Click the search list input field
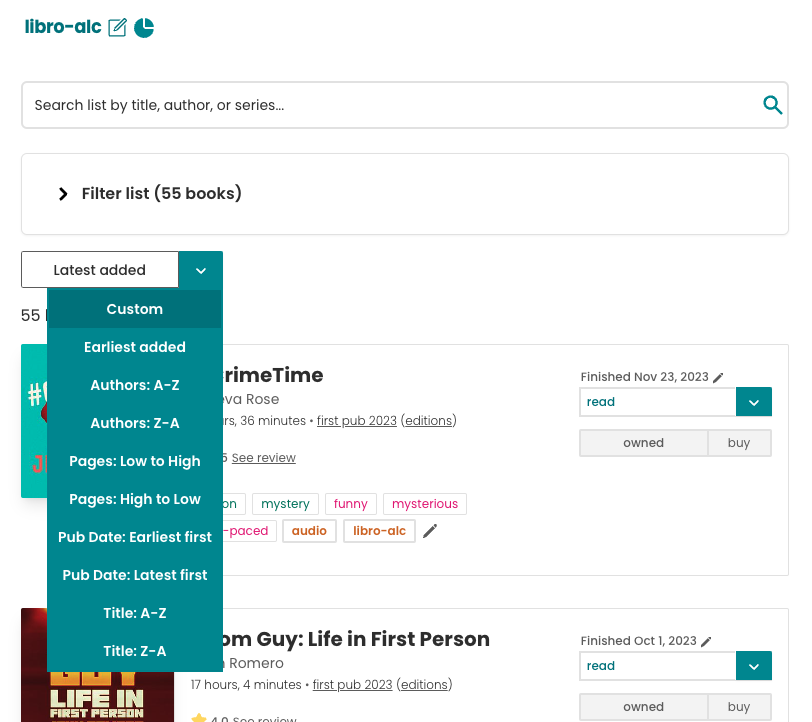 [x=404, y=105]
